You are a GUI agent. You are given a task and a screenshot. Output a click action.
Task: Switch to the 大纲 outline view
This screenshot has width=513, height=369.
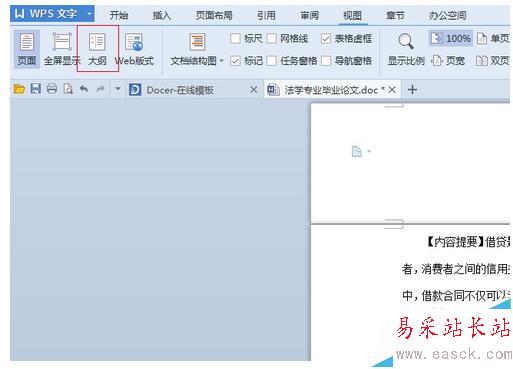pos(97,49)
